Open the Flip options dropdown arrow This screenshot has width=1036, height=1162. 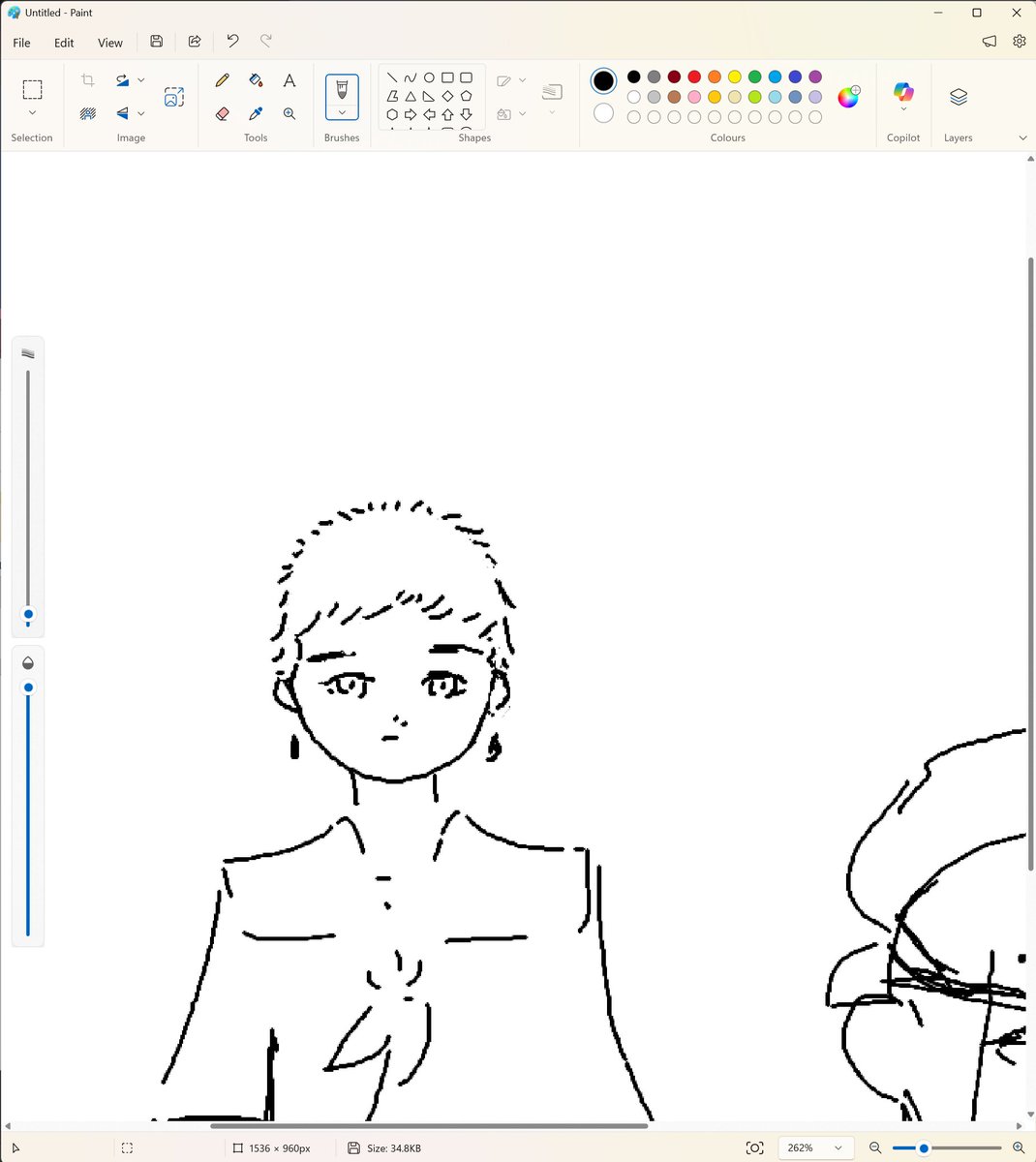pyautogui.click(x=141, y=113)
